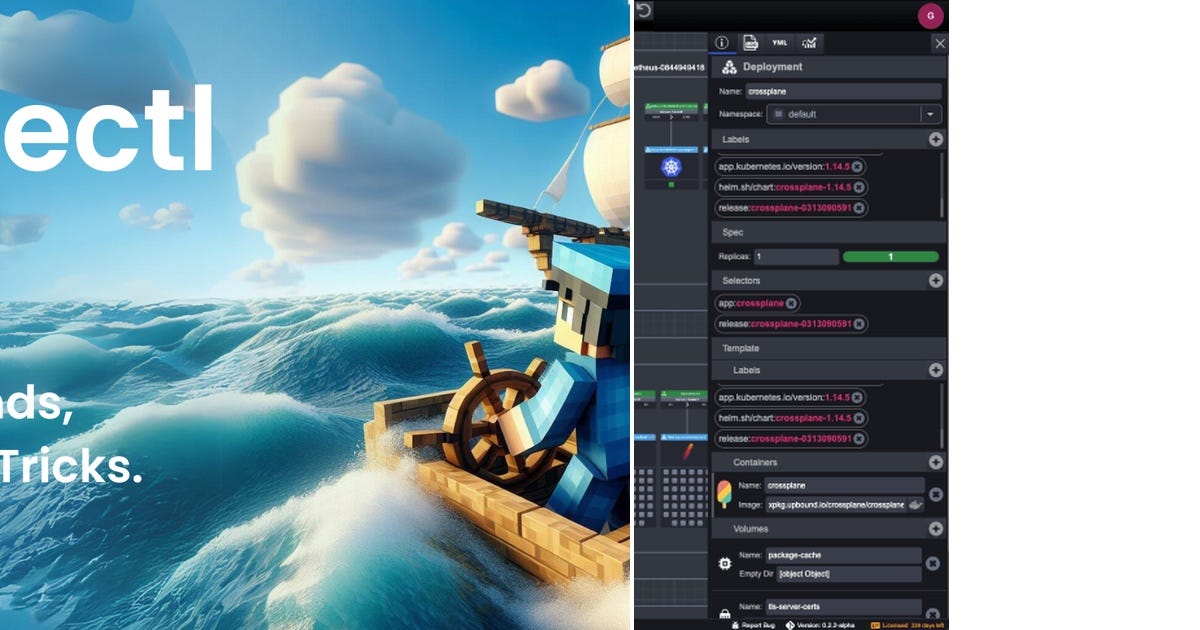This screenshot has width=1200, height=630.
Task: Open the pink user avatar menu
Action: (x=930, y=16)
